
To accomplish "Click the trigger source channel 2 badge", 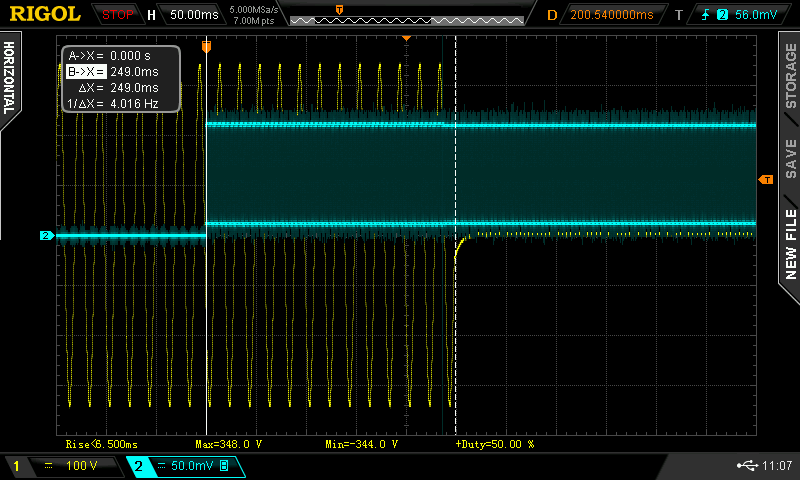I will pyautogui.click(x=722, y=15).
